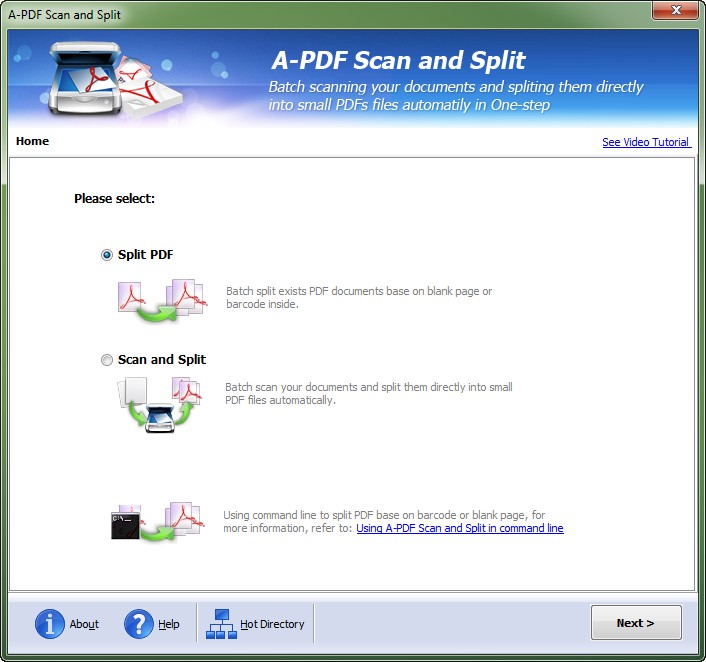The width and height of the screenshot is (706, 662).
Task: Click the Split PDF illustration icon
Action: (x=162, y=299)
